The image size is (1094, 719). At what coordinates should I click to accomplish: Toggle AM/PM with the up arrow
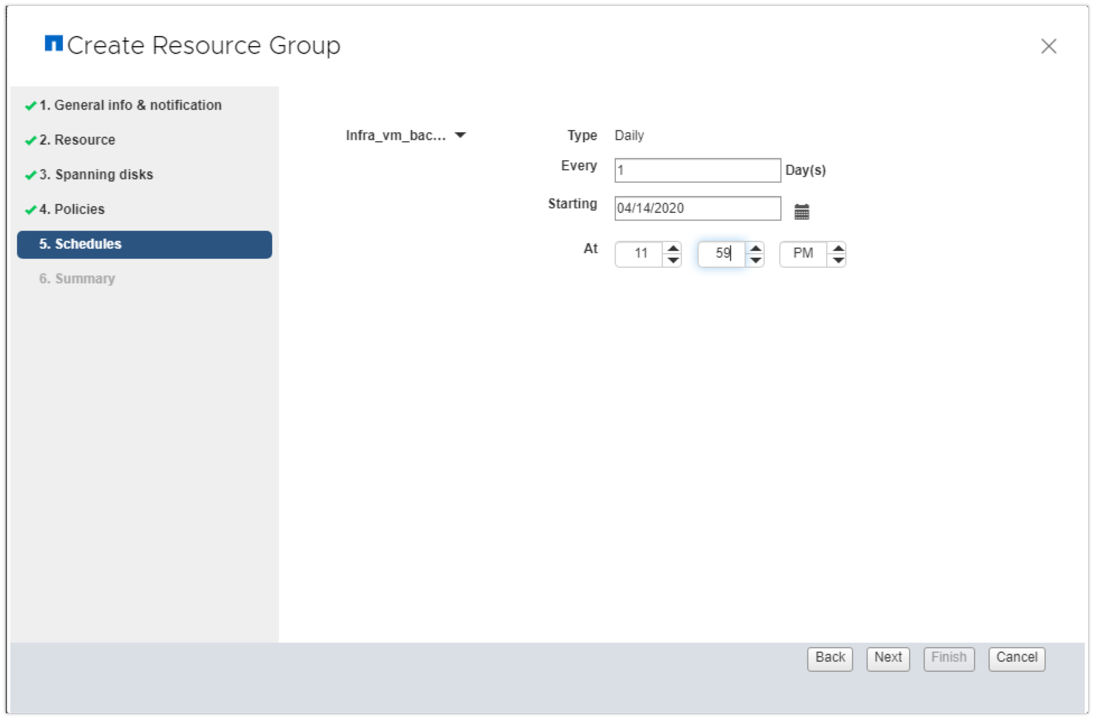pyautogui.click(x=837, y=248)
